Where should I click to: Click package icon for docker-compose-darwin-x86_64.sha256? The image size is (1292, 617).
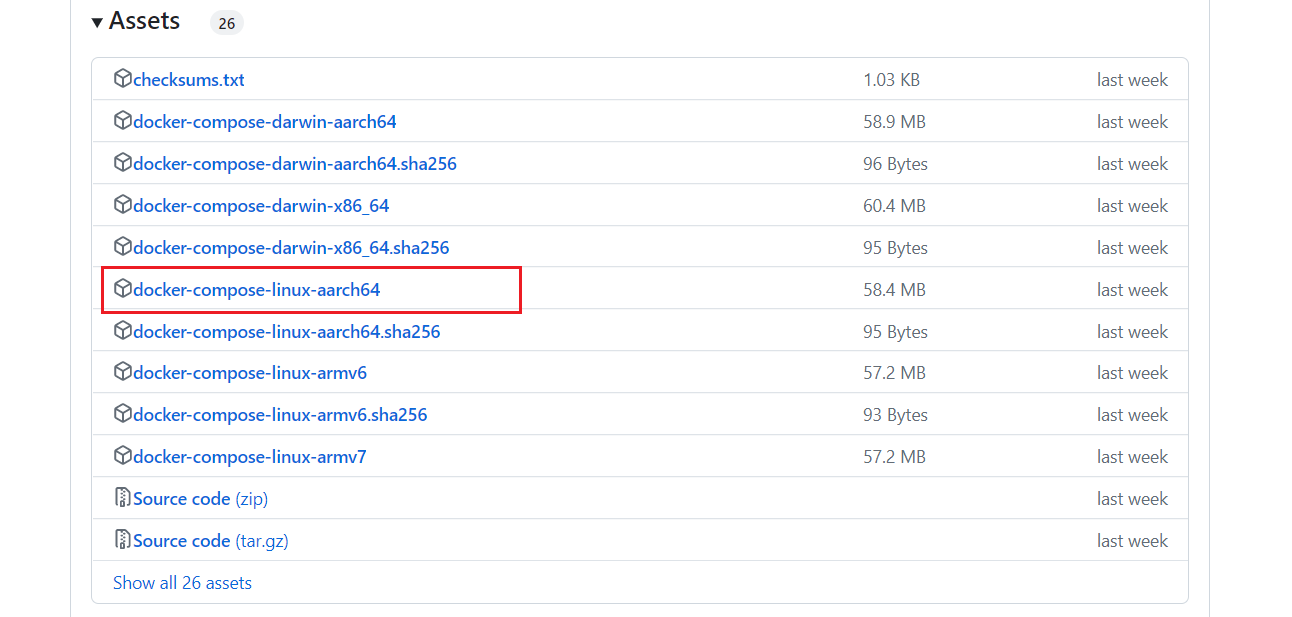click(122, 247)
